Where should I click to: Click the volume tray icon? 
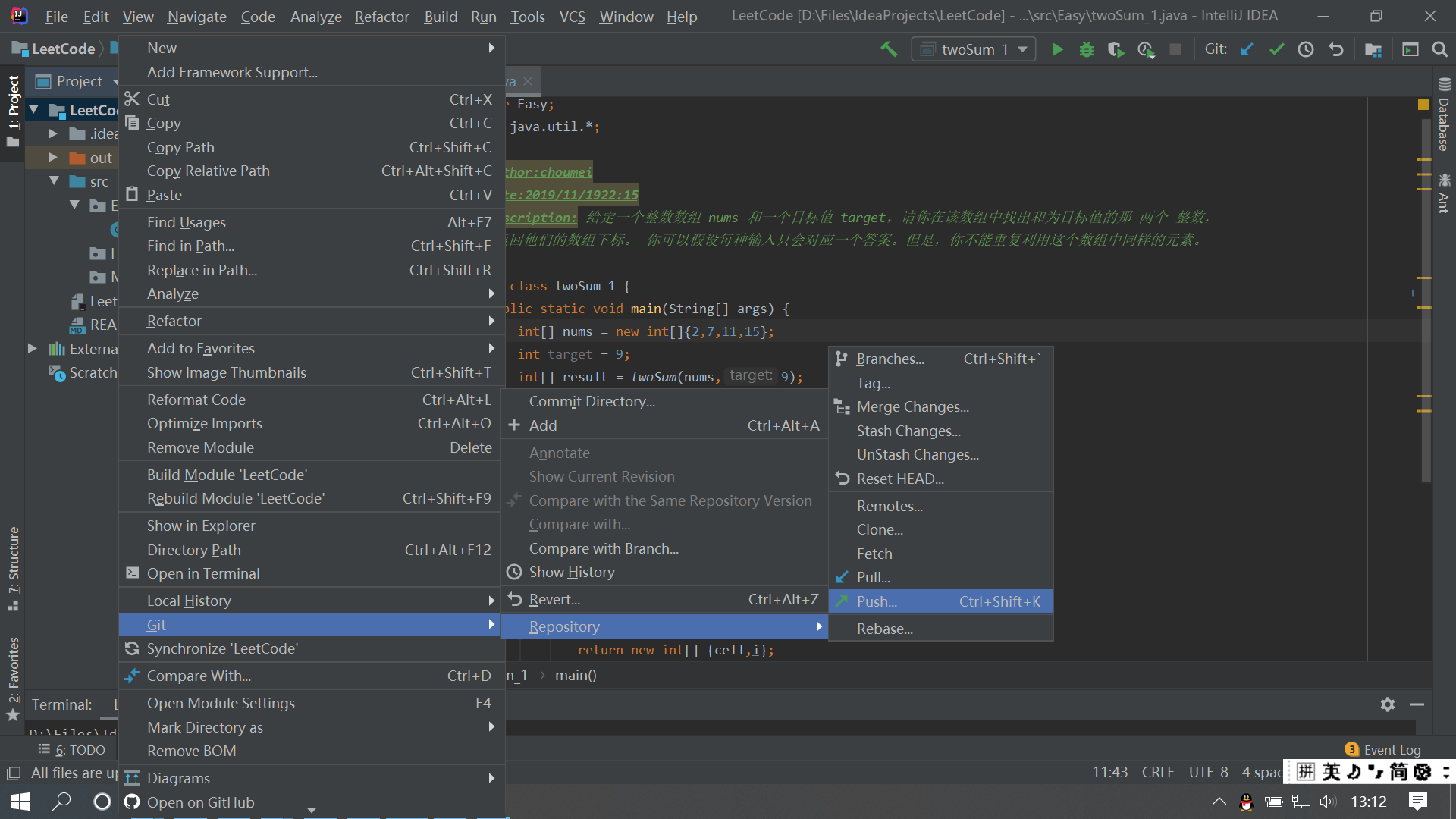tap(1328, 802)
